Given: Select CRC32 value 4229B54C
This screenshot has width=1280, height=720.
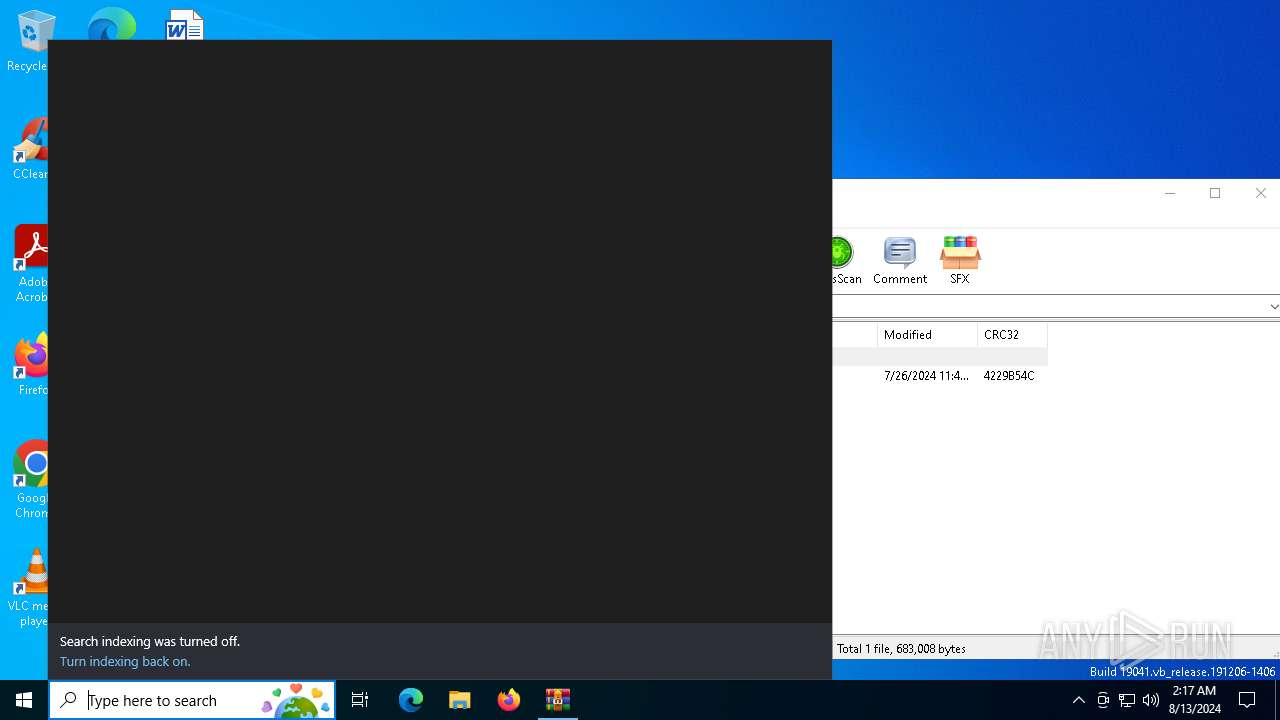Looking at the screenshot, I should (1009, 376).
